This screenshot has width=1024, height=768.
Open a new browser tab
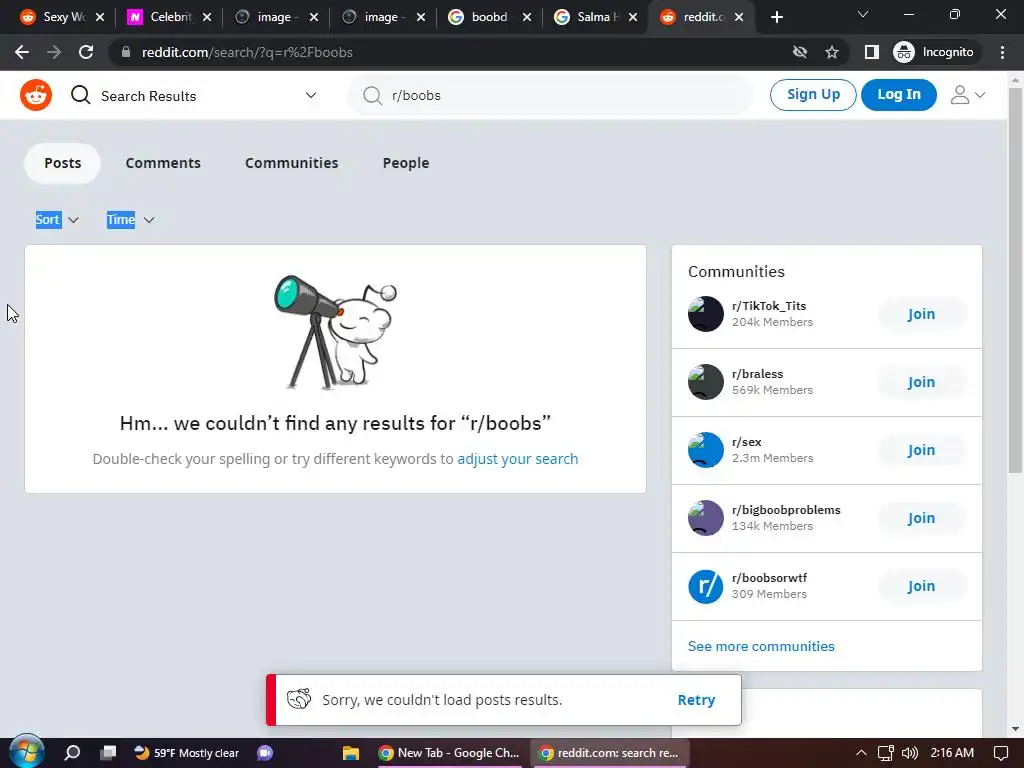pos(776,17)
